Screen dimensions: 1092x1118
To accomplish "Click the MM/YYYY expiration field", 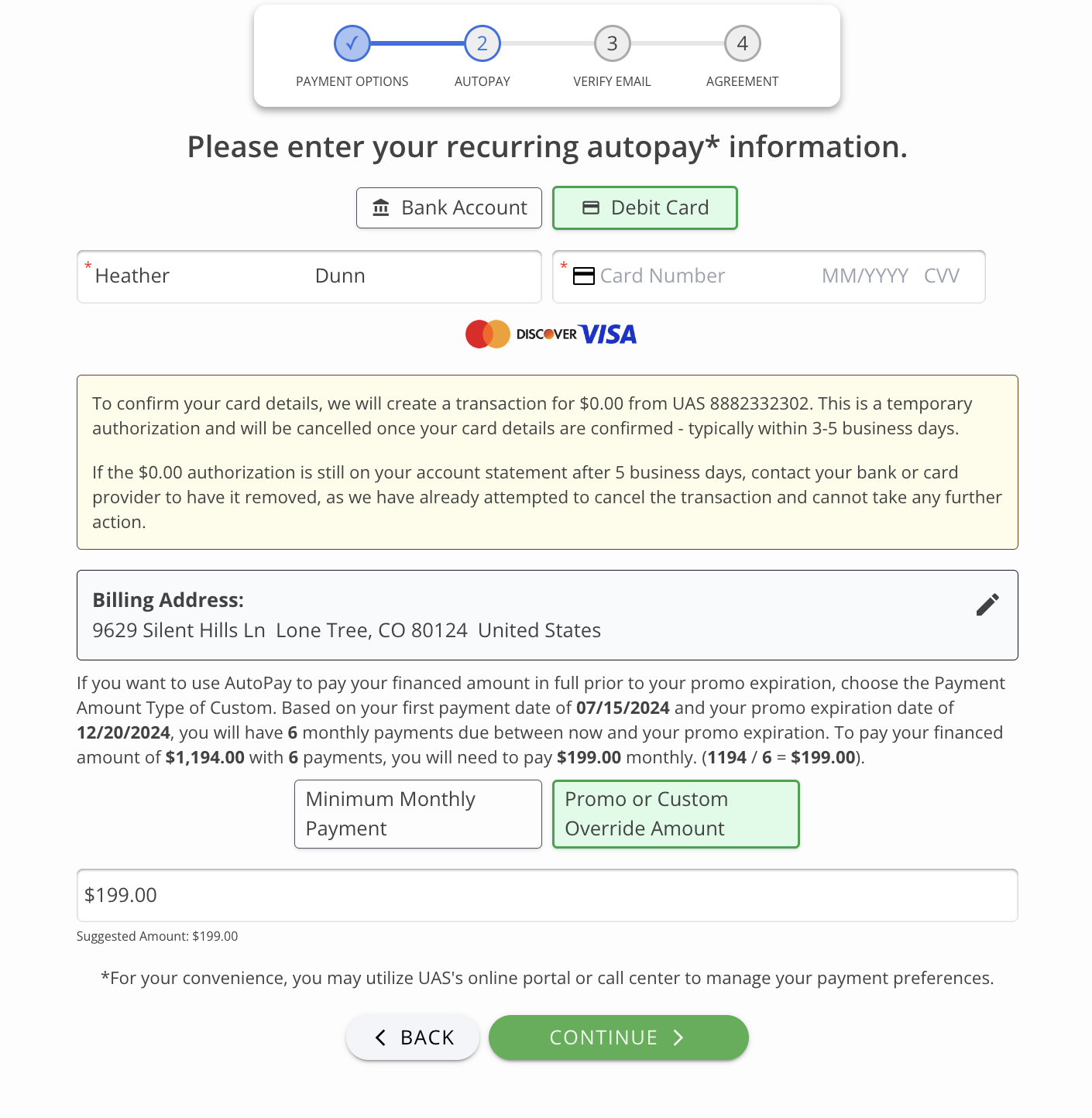I will pyautogui.click(x=865, y=276).
